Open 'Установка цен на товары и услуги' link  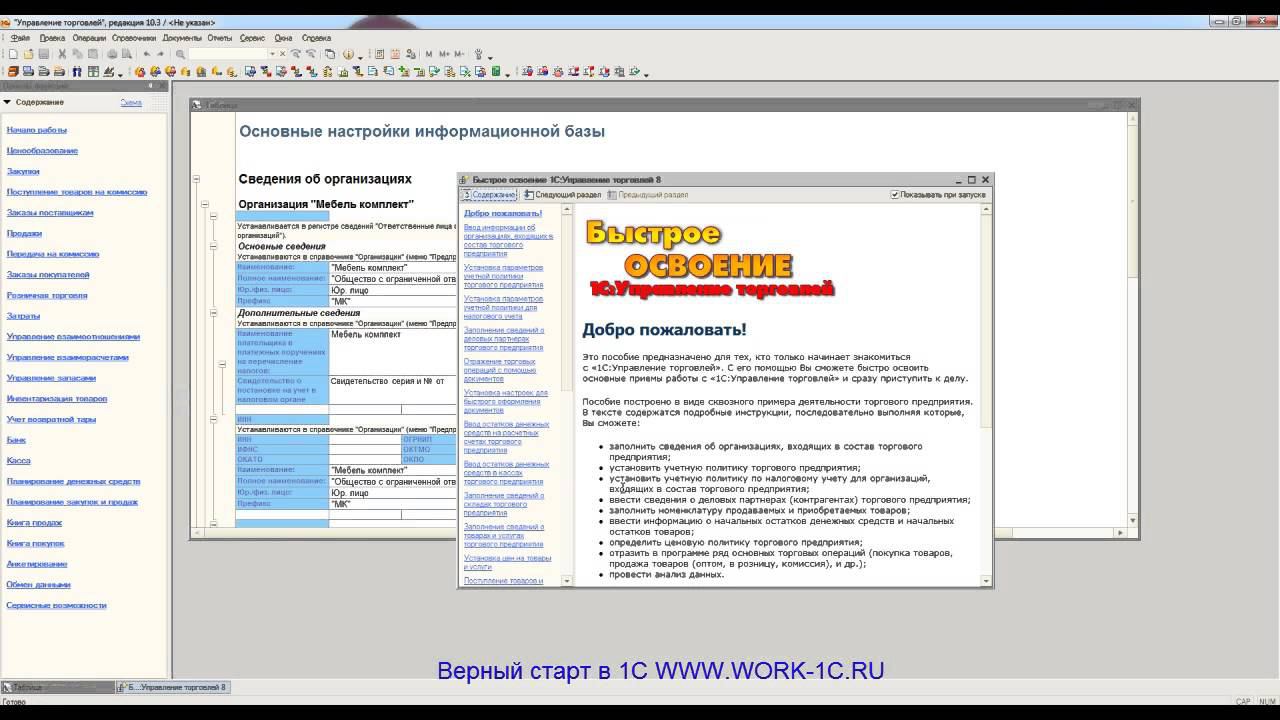(x=507, y=563)
